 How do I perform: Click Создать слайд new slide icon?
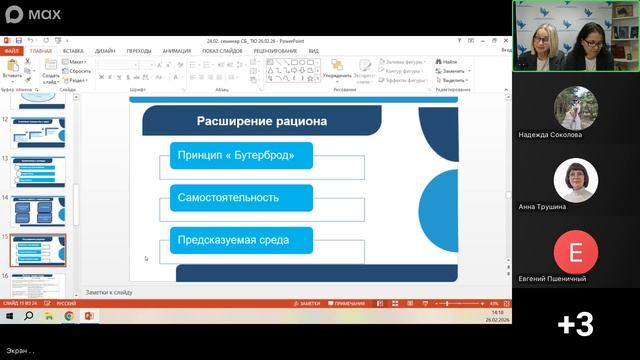tap(51, 65)
